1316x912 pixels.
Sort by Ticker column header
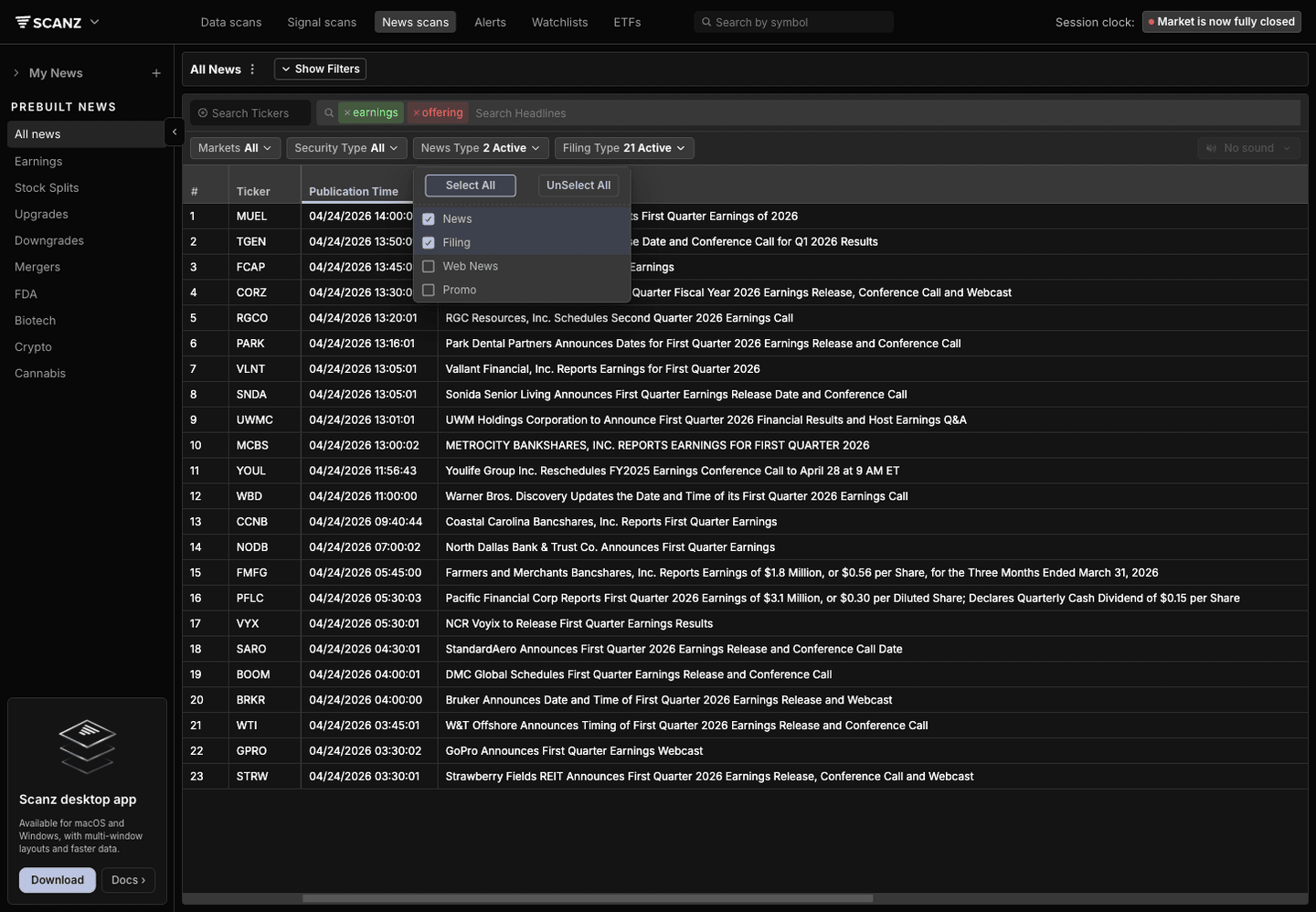tap(253, 192)
